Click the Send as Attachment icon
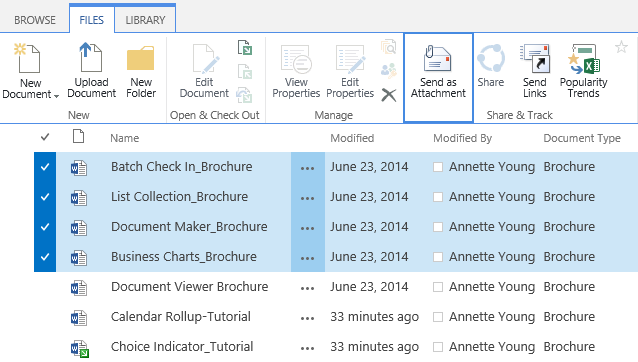The image size is (638, 362). point(438,59)
